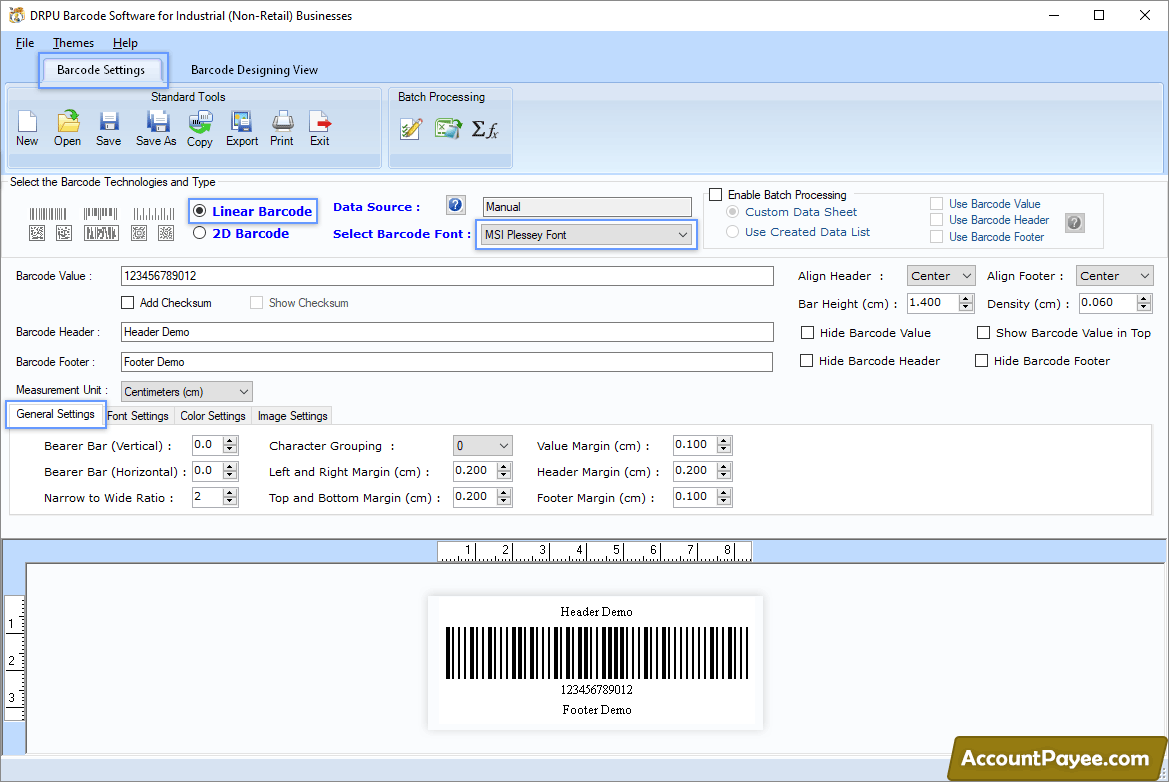
Task: Select the General Settings tab
Action: 55,414
